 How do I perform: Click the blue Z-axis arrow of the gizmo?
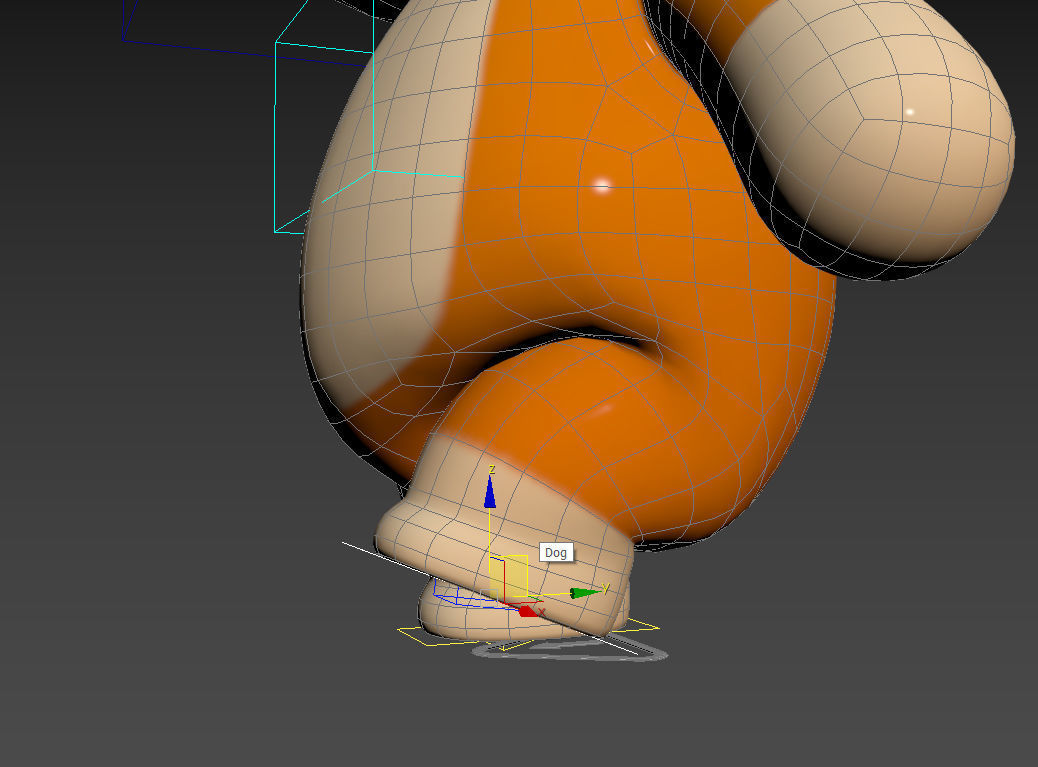pyautogui.click(x=490, y=492)
